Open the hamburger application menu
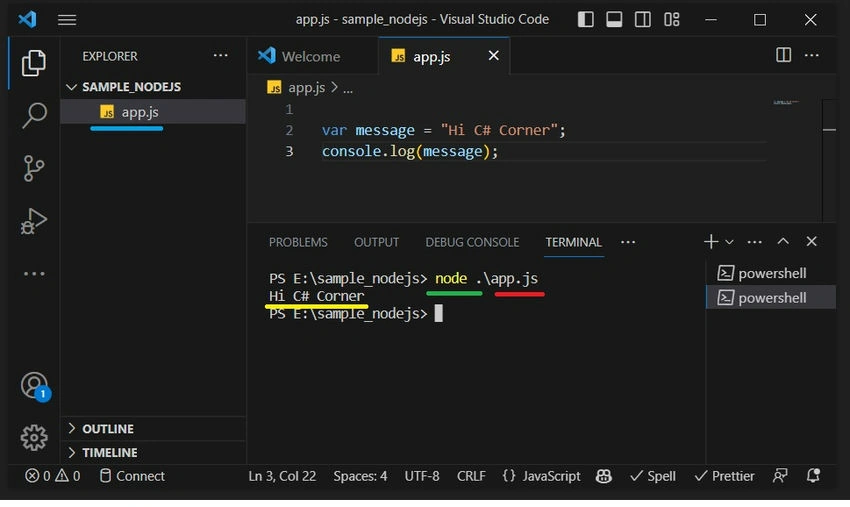The image size is (850, 507). 67,20
